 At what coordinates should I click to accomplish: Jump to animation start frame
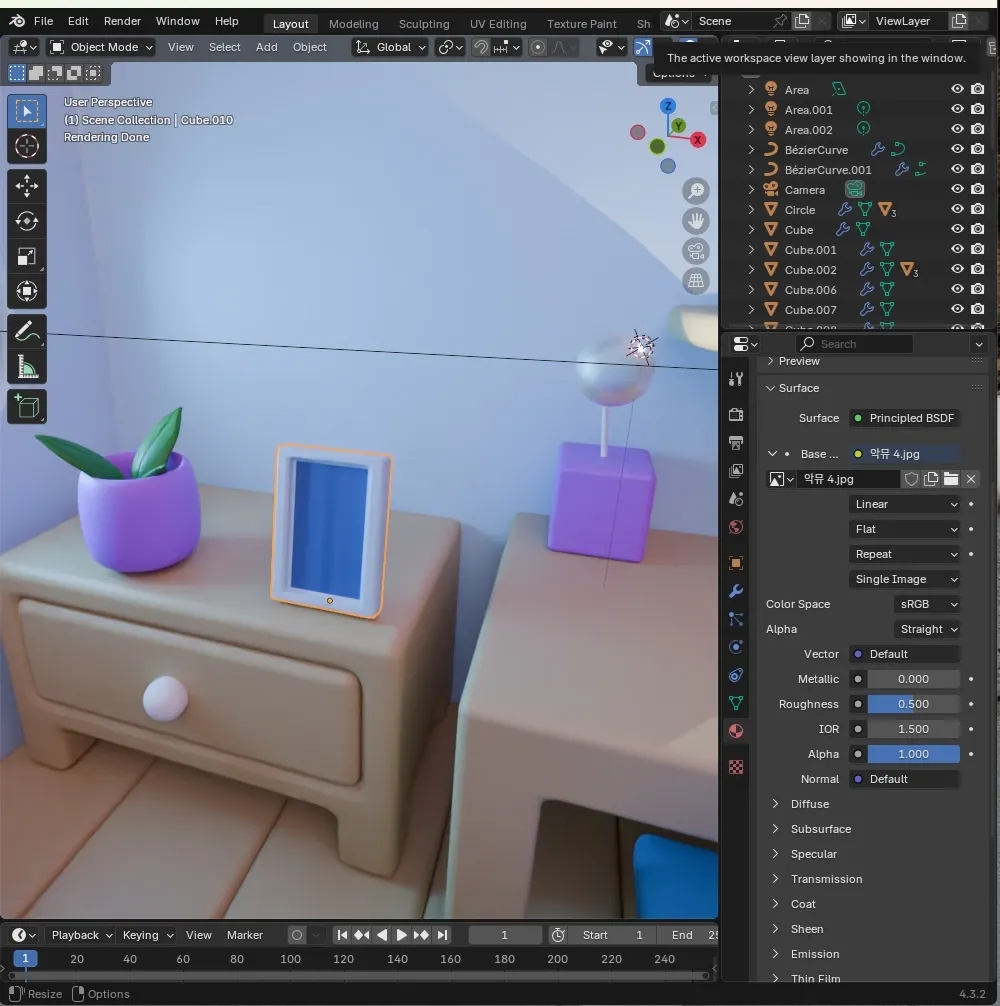click(x=342, y=935)
